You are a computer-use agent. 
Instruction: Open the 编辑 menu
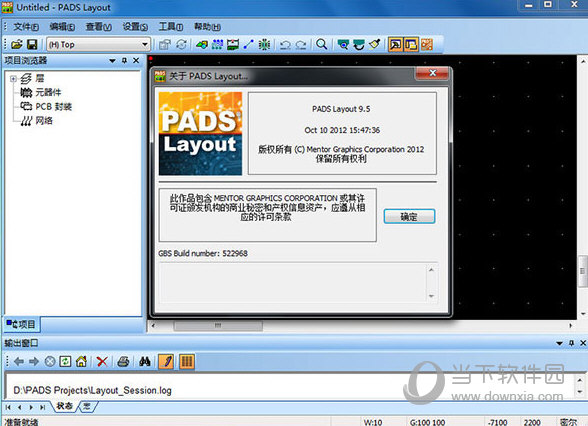point(62,27)
